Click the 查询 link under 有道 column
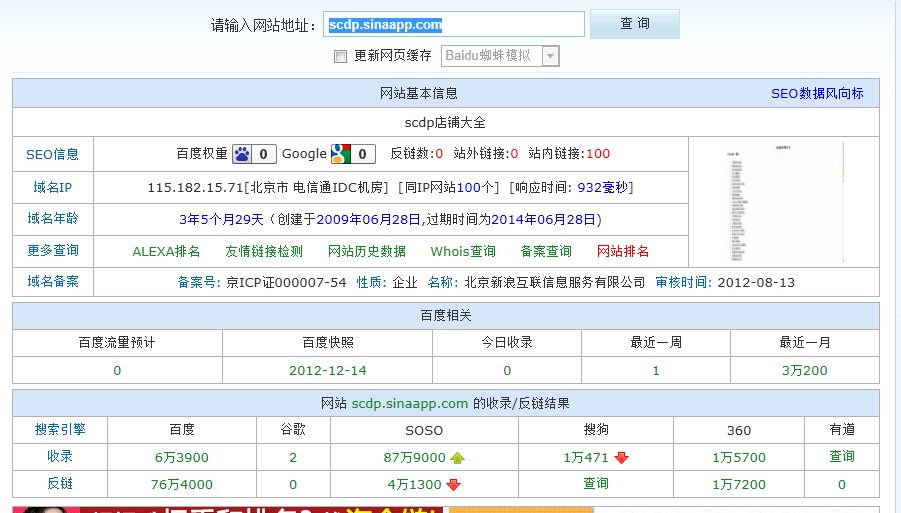This screenshot has height=513, width=901. point(842,457)
